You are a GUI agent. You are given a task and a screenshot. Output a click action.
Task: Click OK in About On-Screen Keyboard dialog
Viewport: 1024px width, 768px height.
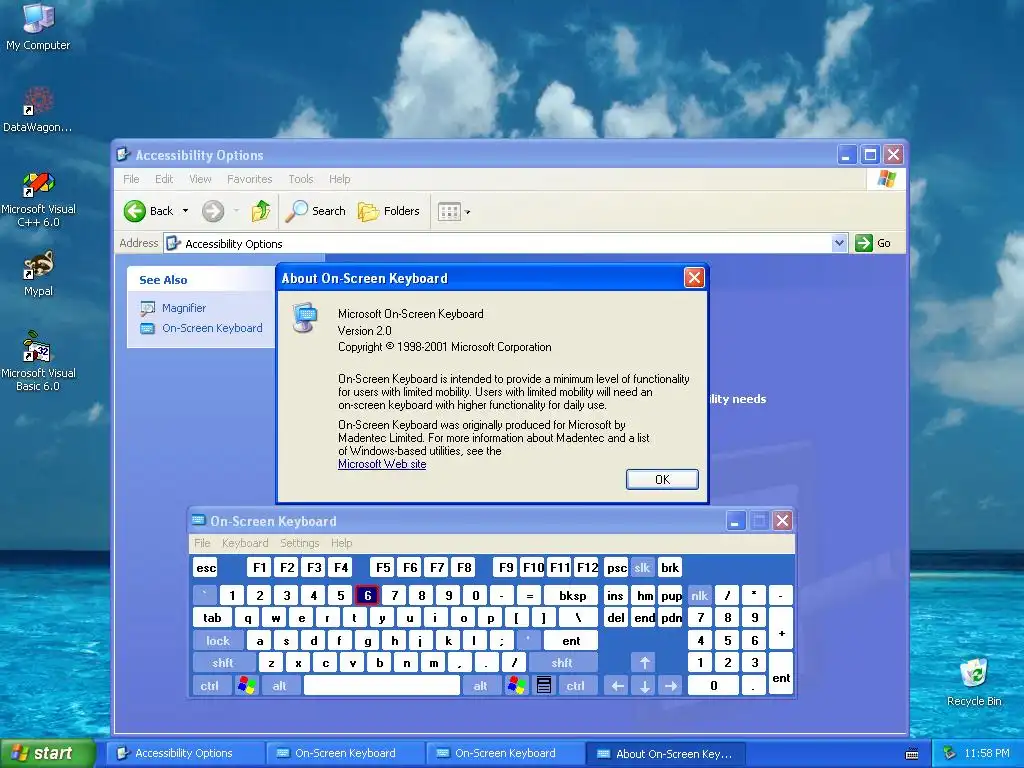[662, 479]
